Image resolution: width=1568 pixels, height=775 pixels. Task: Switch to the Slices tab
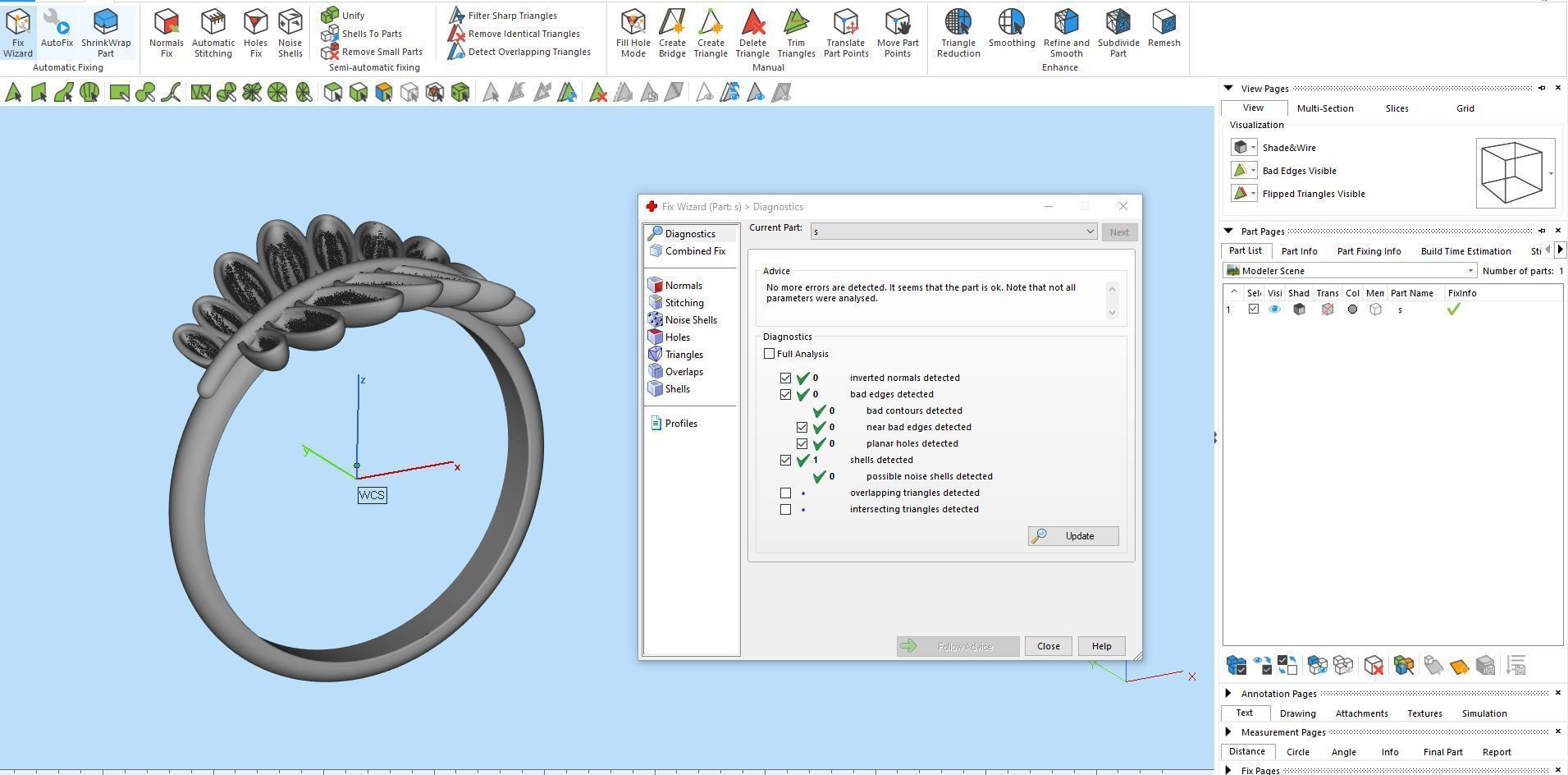tap(1397, 108)
